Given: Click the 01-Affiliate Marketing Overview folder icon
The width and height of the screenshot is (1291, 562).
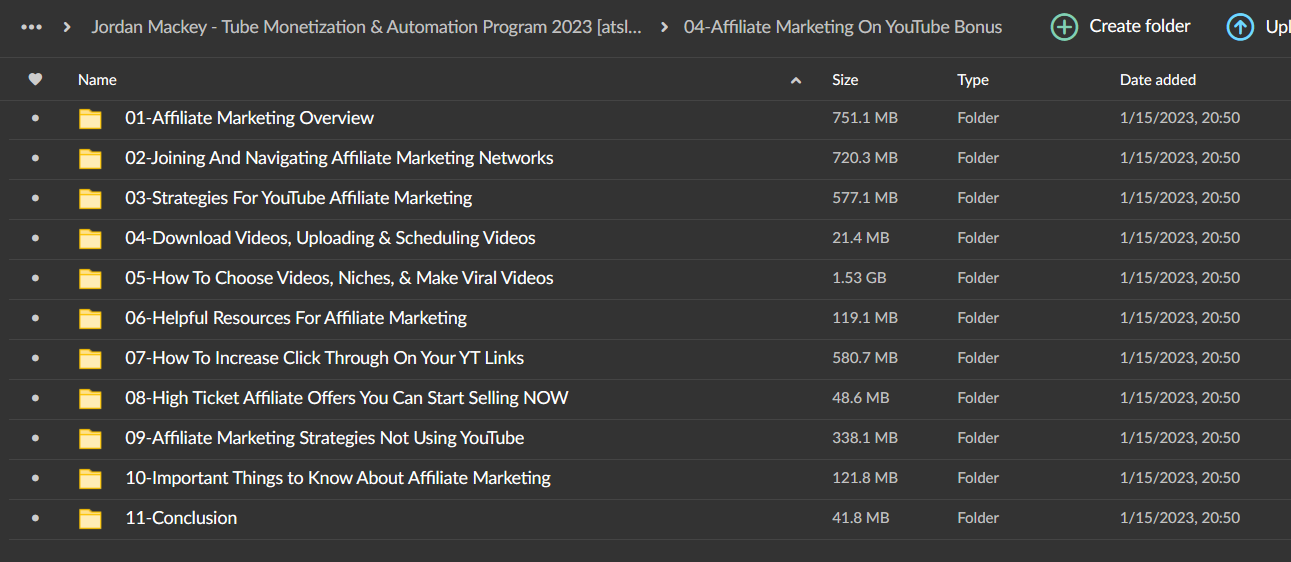Looking at the screenshot, I should [x=91, y=118].
